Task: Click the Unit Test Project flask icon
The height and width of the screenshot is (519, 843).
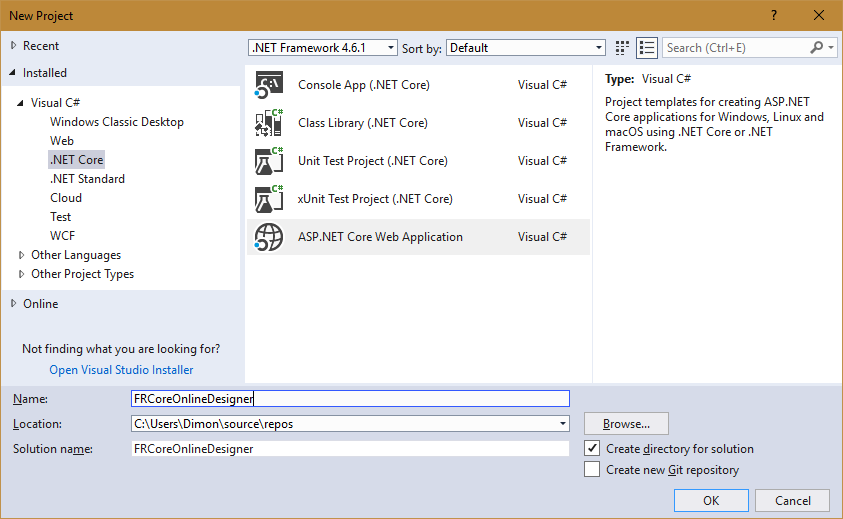Action: [x=269, y=161]
